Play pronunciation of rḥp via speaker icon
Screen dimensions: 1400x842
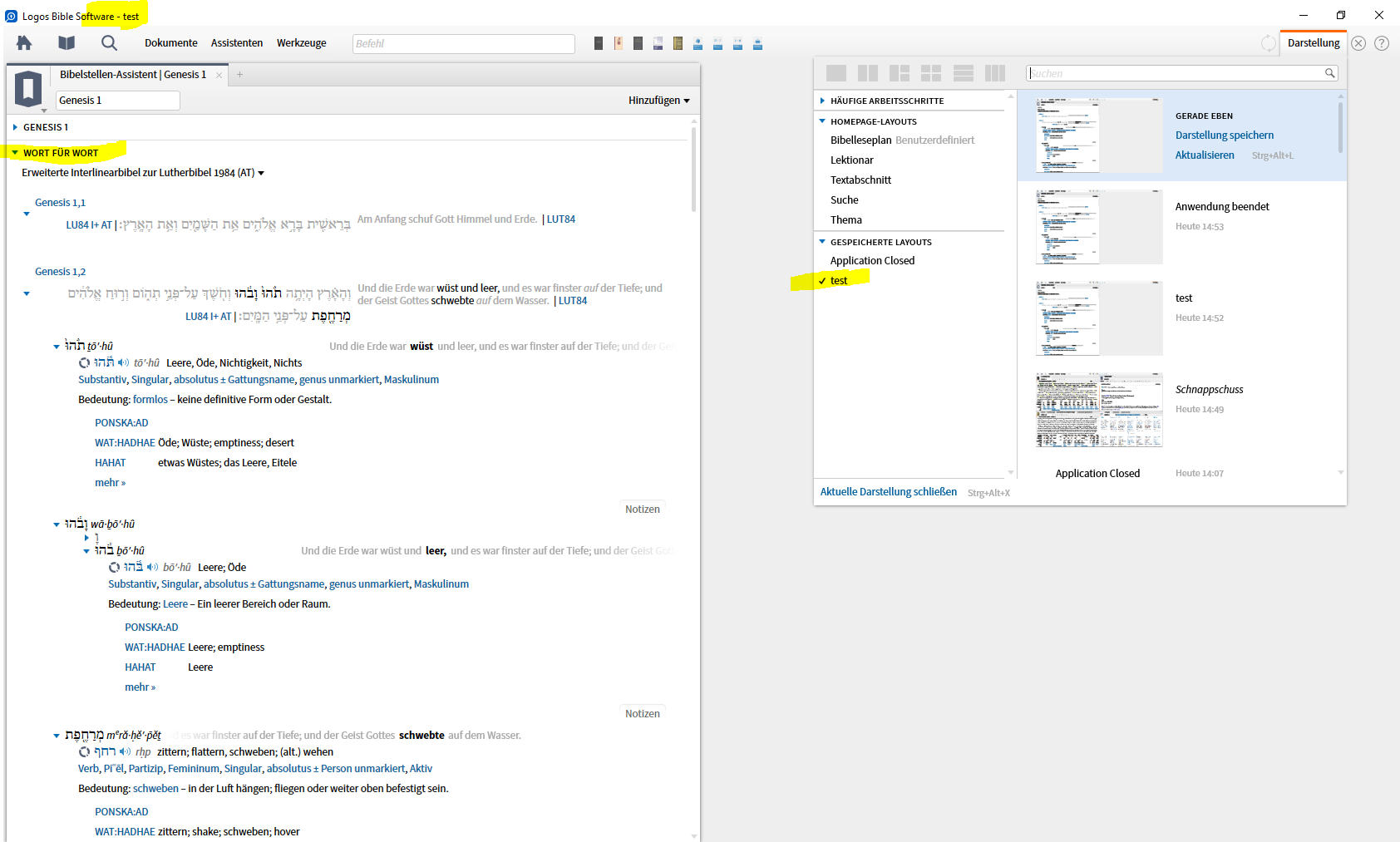pos(125,751)
